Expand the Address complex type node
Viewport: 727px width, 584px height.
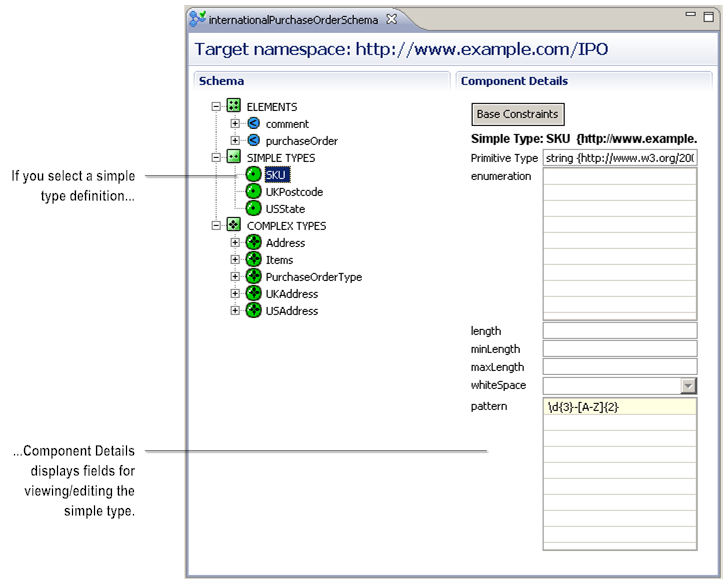pyautogui.click(x=236, y=243)
